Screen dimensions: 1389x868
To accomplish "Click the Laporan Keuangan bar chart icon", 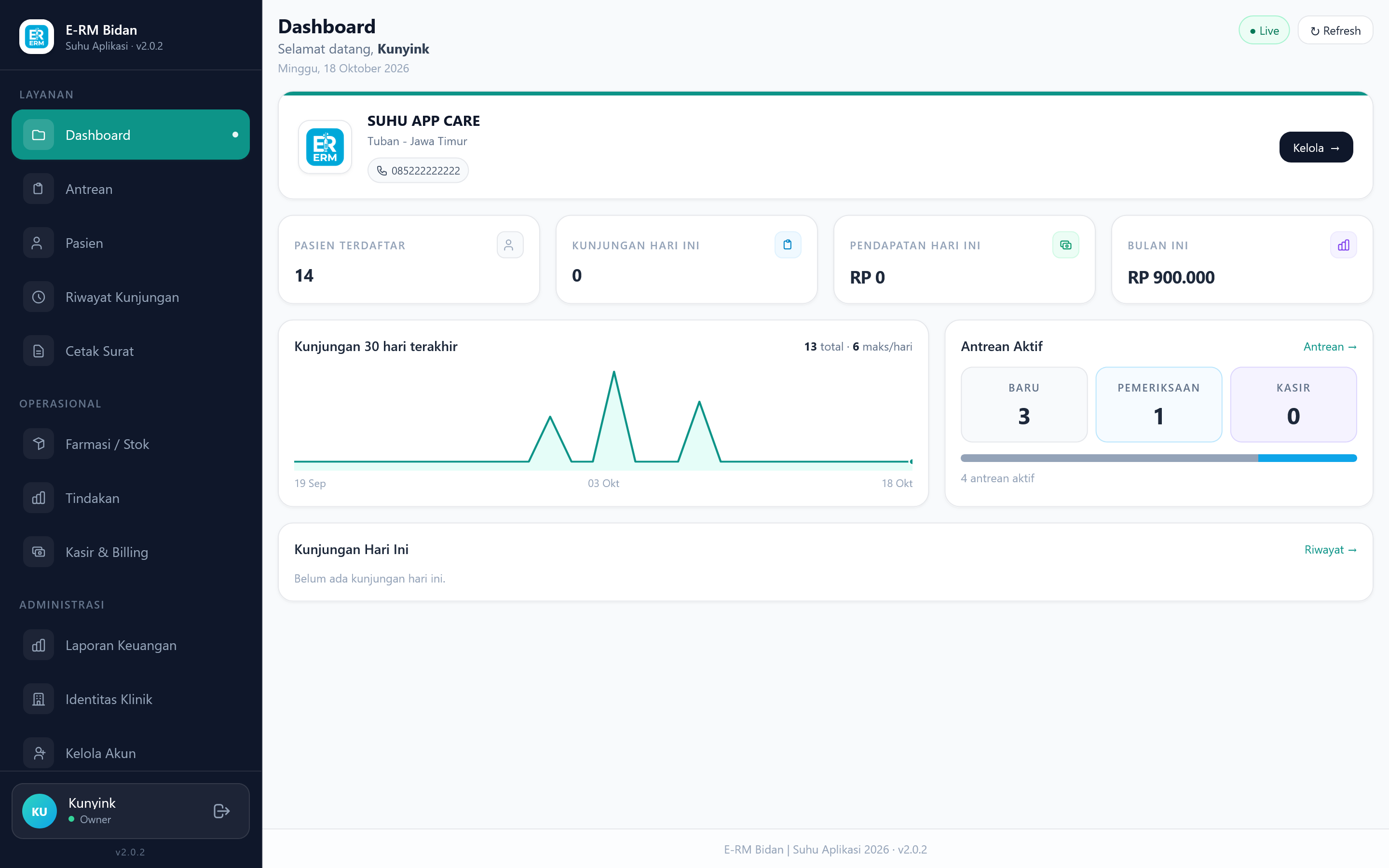I will (39, 645).
